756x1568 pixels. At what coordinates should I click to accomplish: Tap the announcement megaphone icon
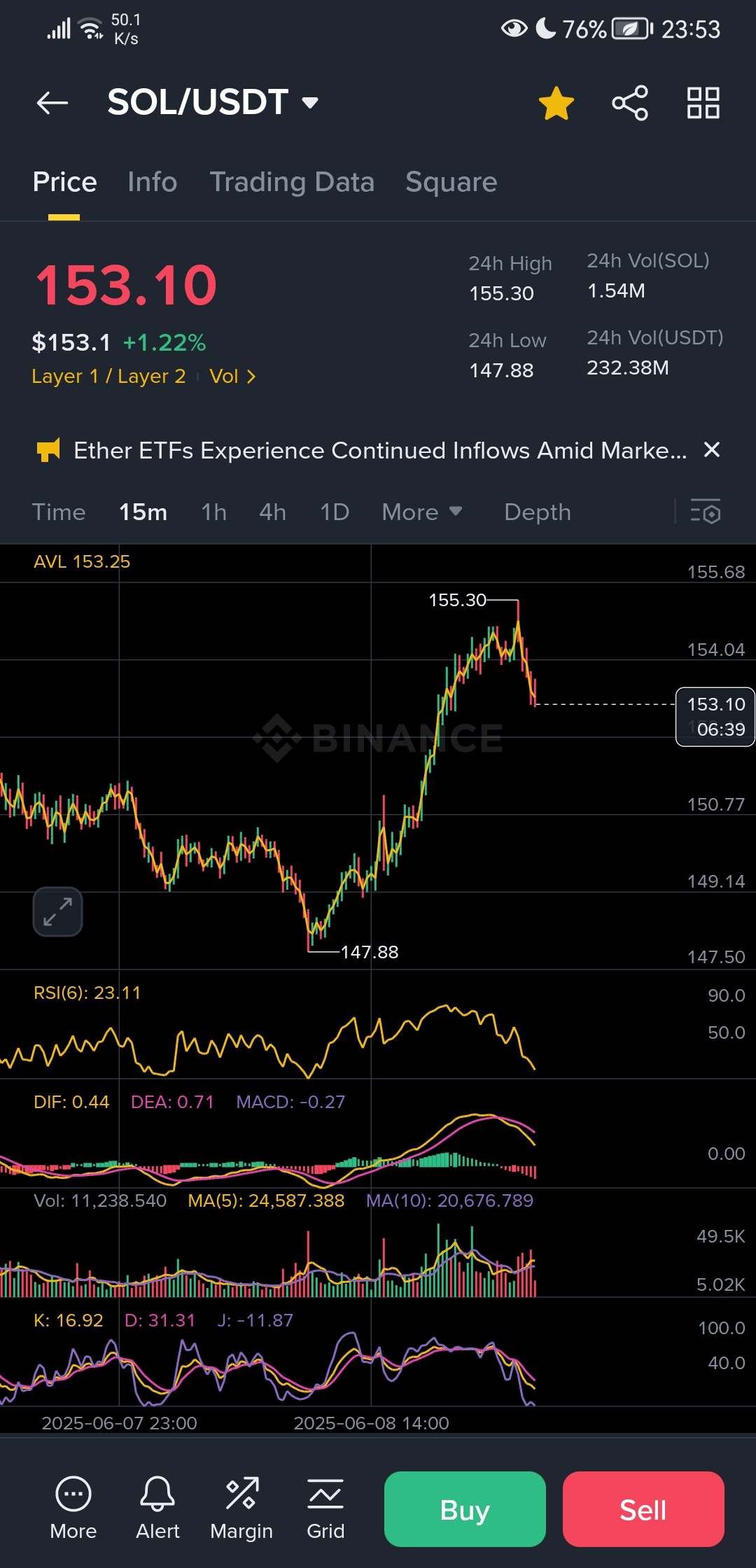[48, 450]
